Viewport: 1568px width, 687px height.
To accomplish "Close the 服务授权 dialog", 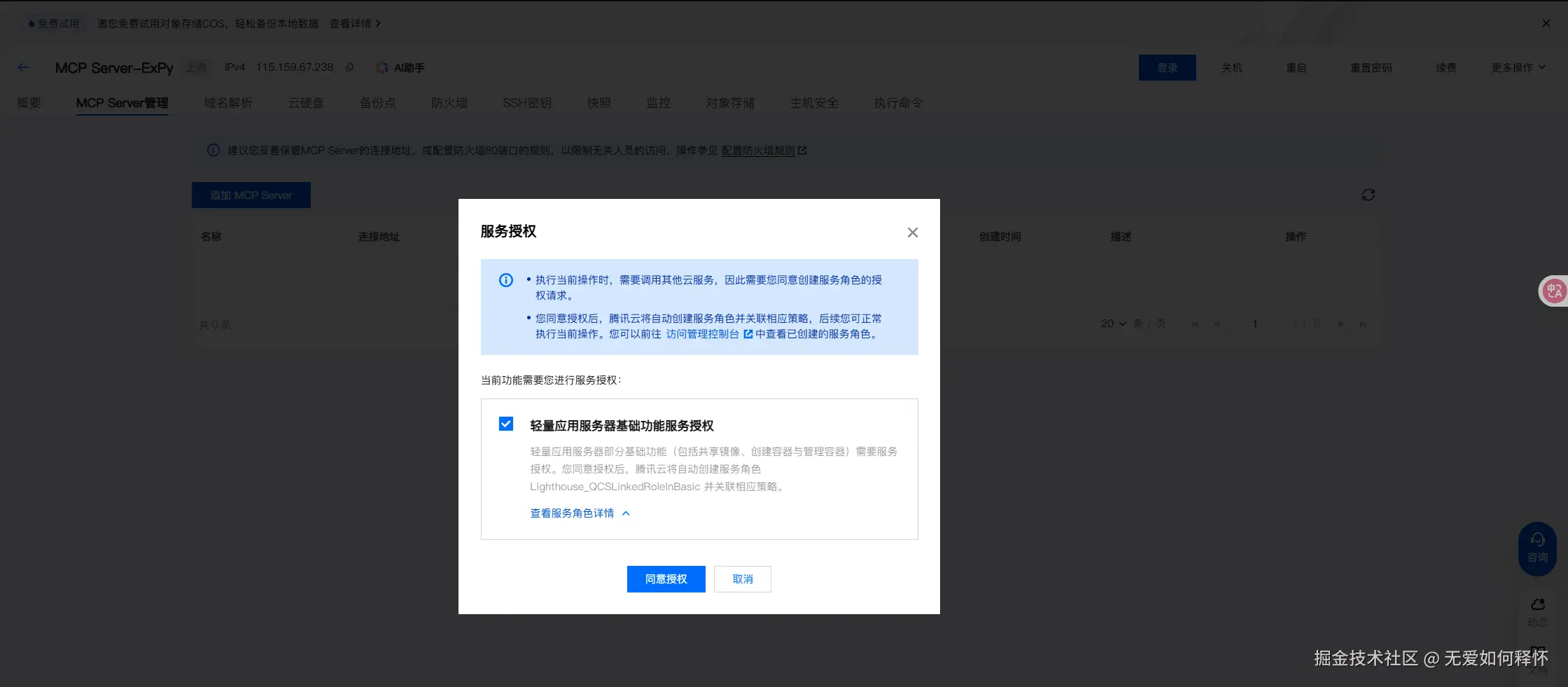I will click(912, 233).
